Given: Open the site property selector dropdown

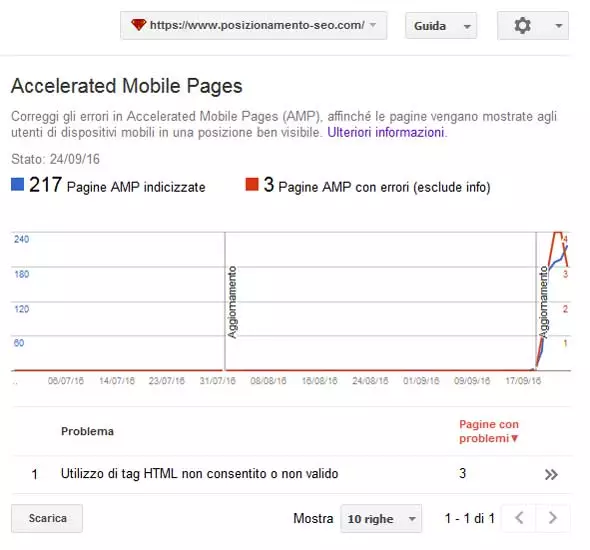Looking at the screenshot, I should pos(253,25).
